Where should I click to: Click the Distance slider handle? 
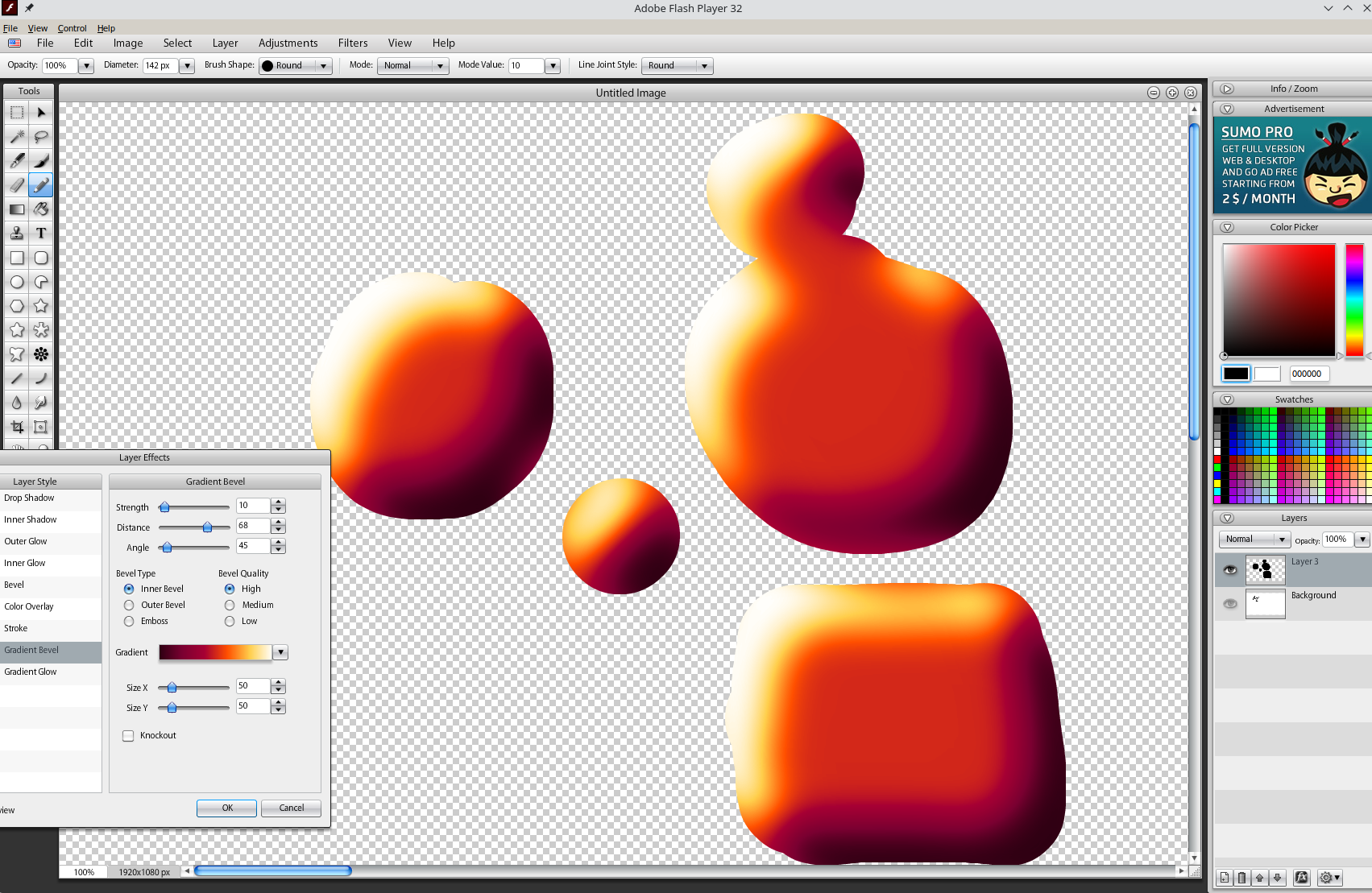(x=207, y=527)
